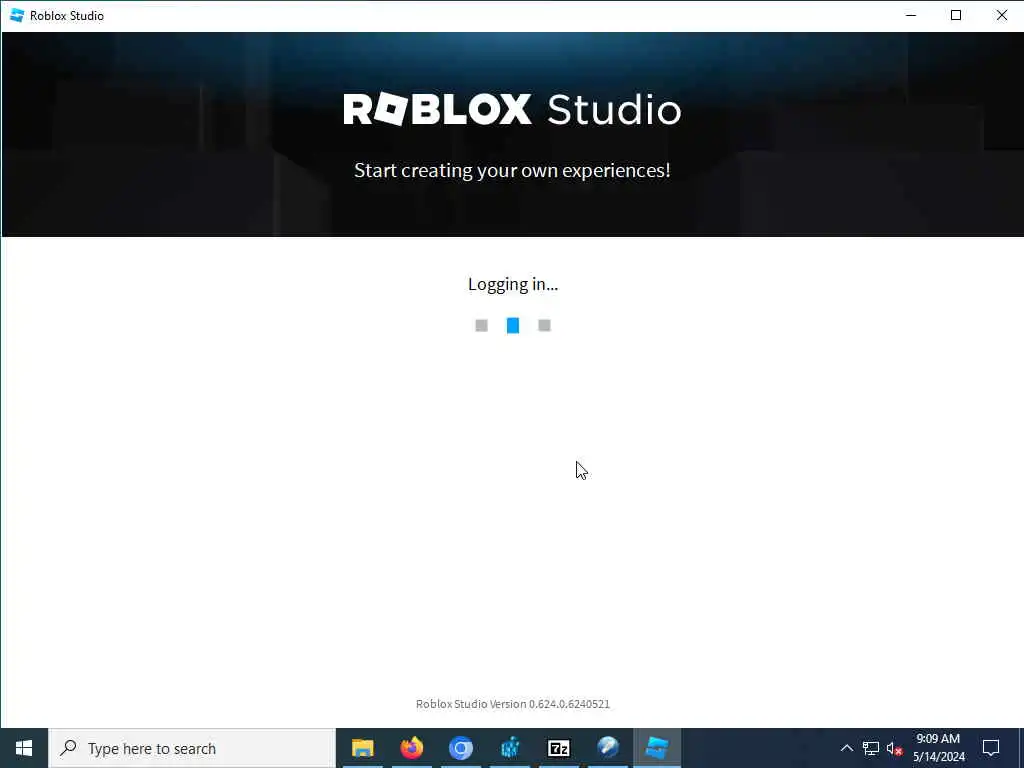Click the ROBLOX Studio logo banner
Screen dimensions: 1024x768
coord(513,109)
